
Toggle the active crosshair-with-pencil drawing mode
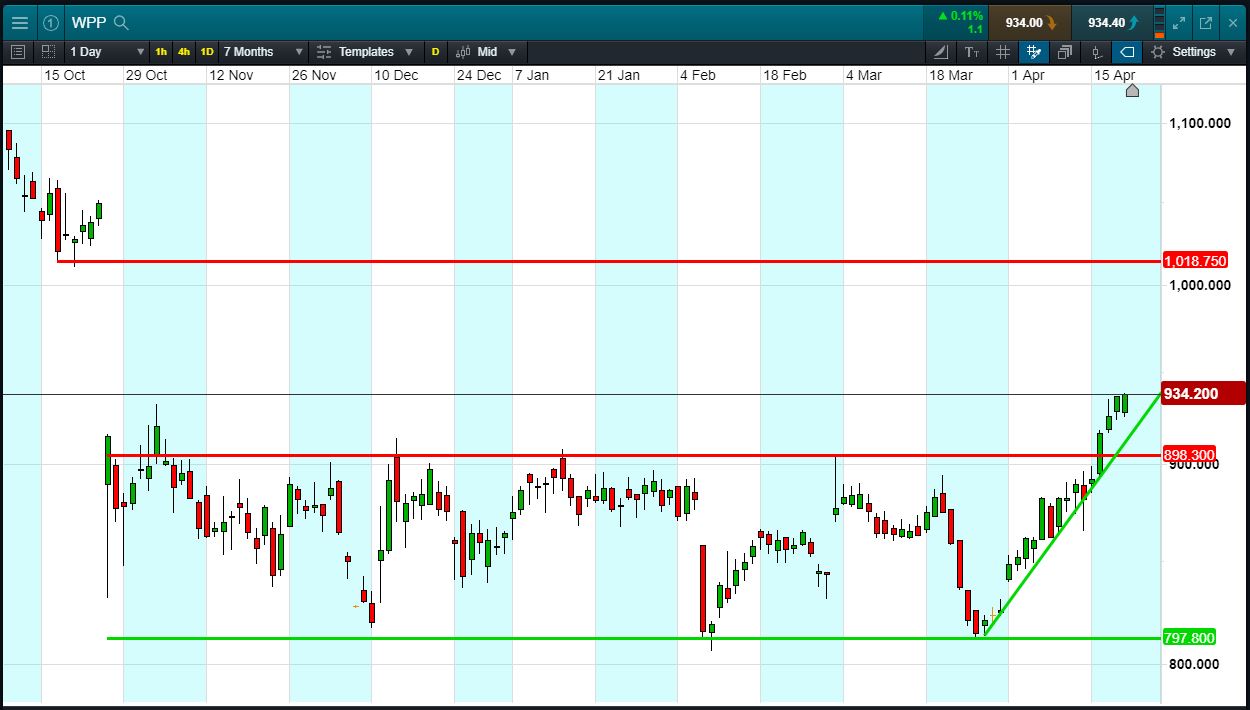tap(1034, 52)
